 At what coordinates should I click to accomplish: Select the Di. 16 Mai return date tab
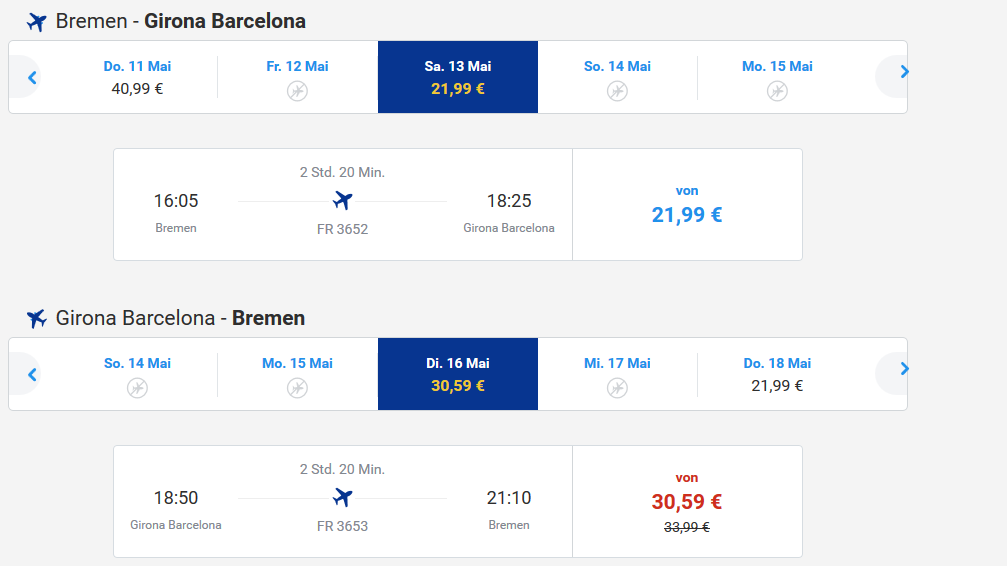point(457,374)
